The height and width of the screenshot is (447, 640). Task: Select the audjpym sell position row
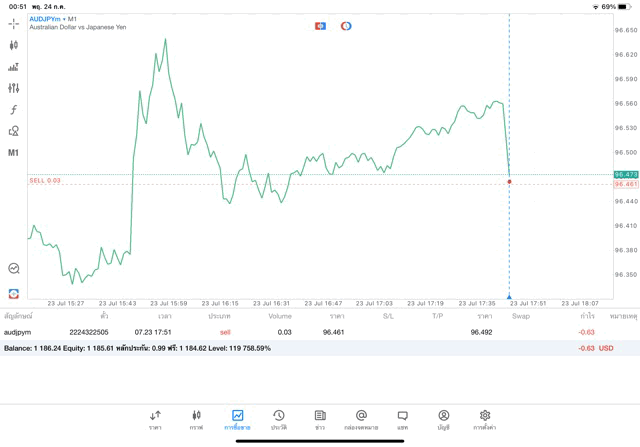coord(300,331)
